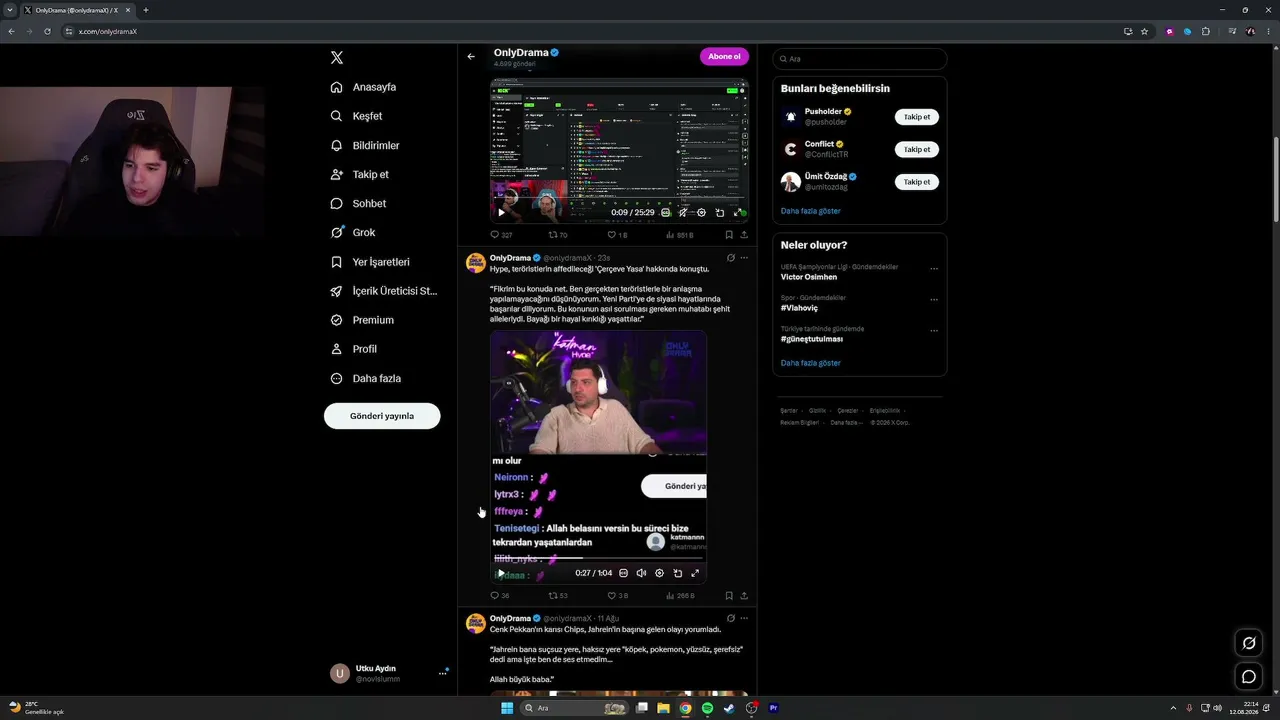Open Premium in the sidebar
This screenshot has width=1280, height=720.
362,320
